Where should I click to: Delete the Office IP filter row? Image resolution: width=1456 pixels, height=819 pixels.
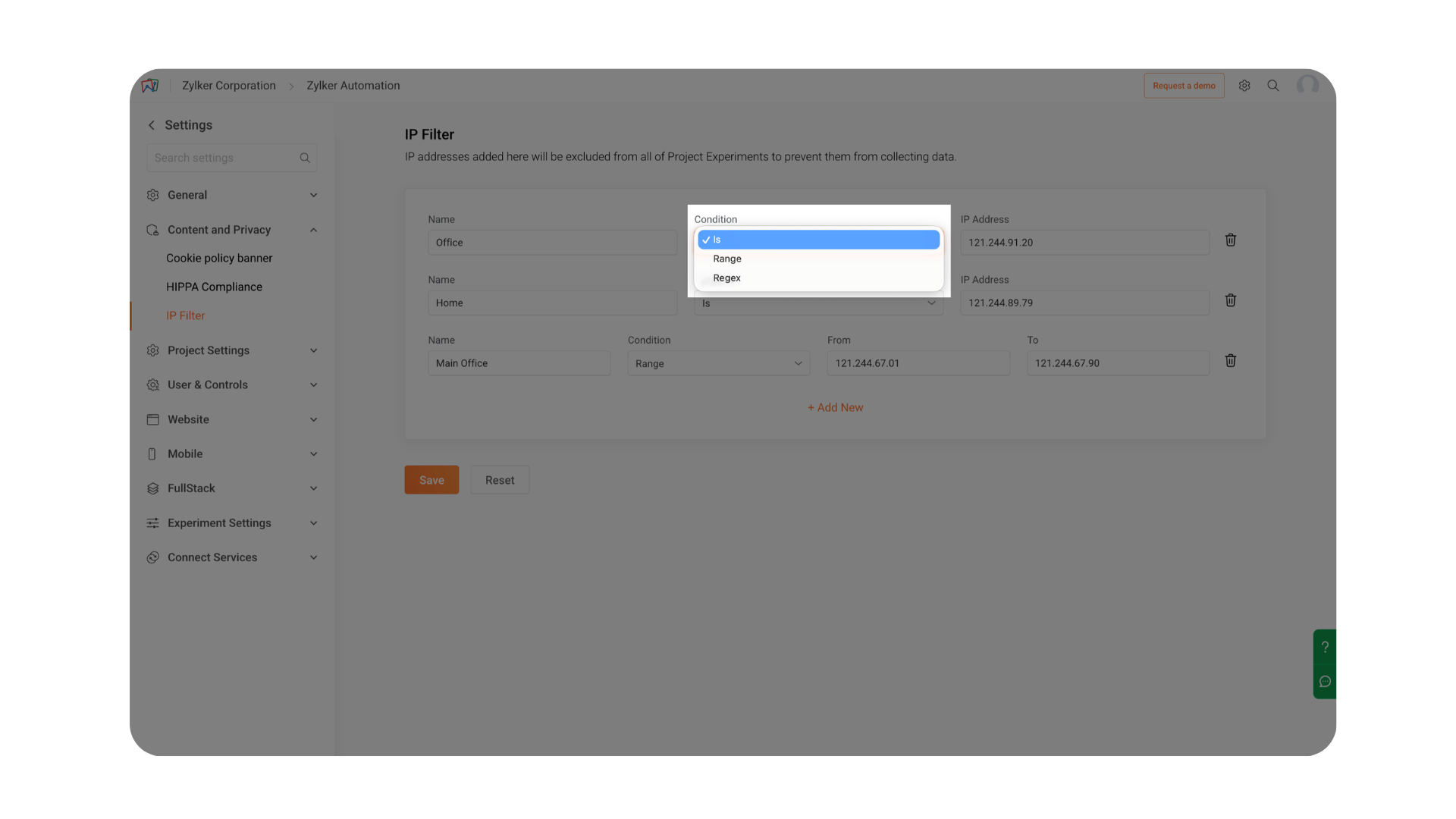(1230, 240)
